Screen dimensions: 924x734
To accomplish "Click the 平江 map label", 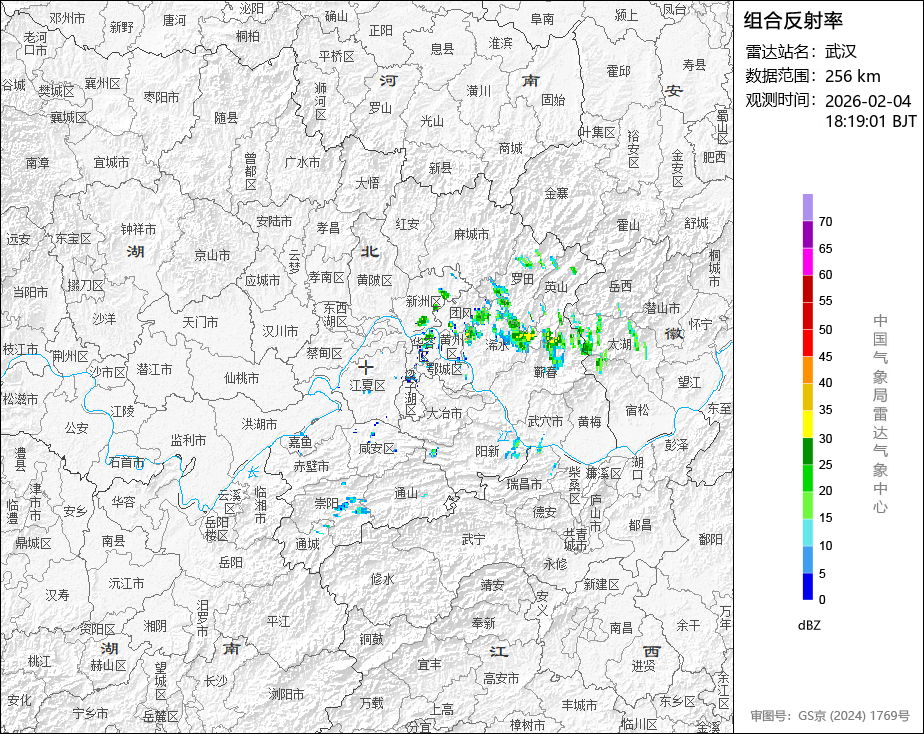I will pyautogui.click(x=279, y=621).
